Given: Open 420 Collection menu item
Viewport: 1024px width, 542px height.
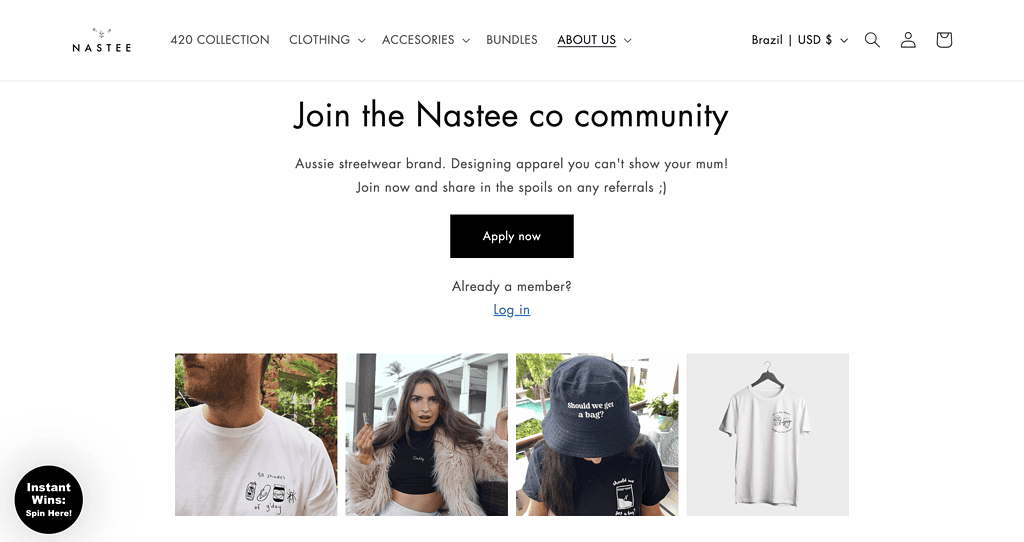Looking at the screenshot, I should coord(219,40).
